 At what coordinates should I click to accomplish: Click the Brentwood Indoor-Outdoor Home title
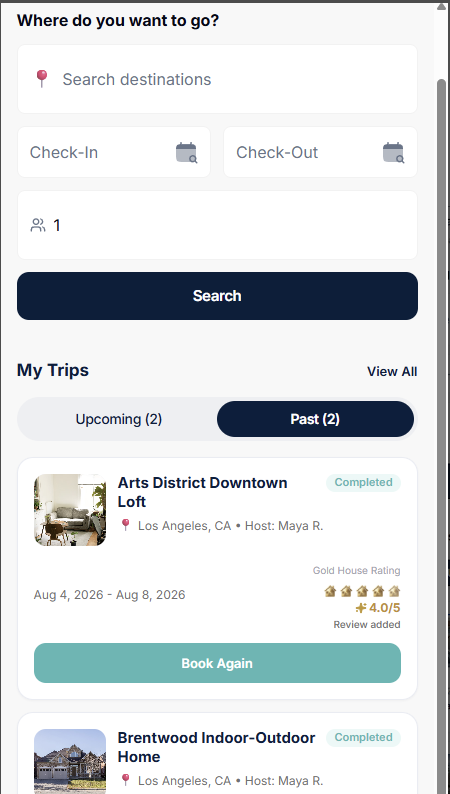click(217, 747)
